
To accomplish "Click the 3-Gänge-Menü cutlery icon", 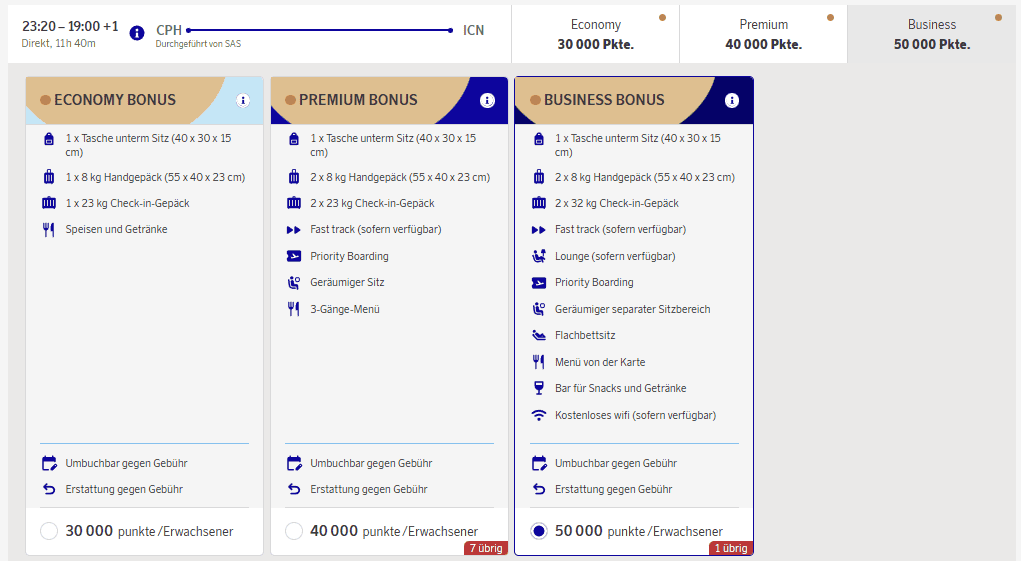I will pyautogui.click(x=294, y=309).
